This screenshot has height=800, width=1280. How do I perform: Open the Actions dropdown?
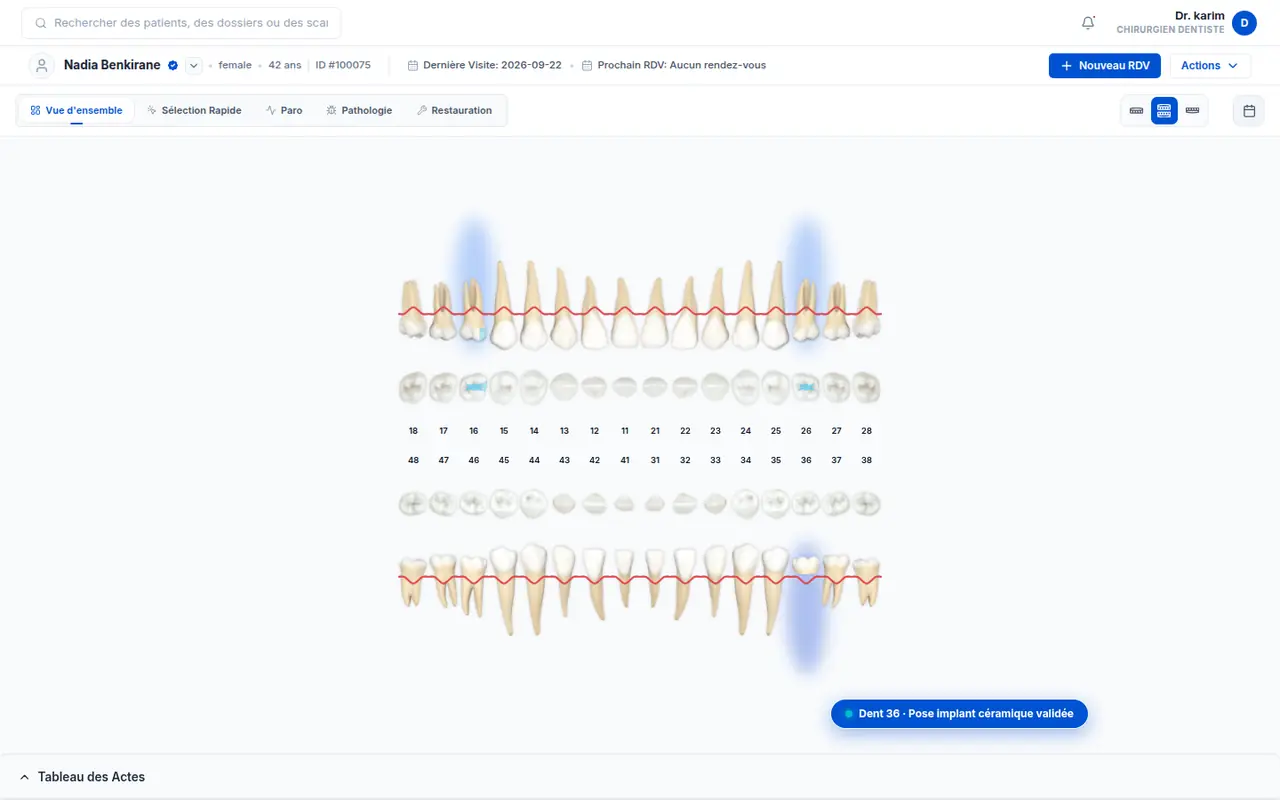(x=1210, y=66)
